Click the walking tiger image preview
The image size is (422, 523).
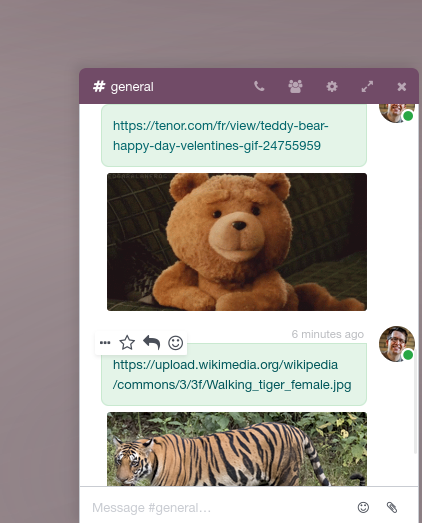tap(237, 449)
